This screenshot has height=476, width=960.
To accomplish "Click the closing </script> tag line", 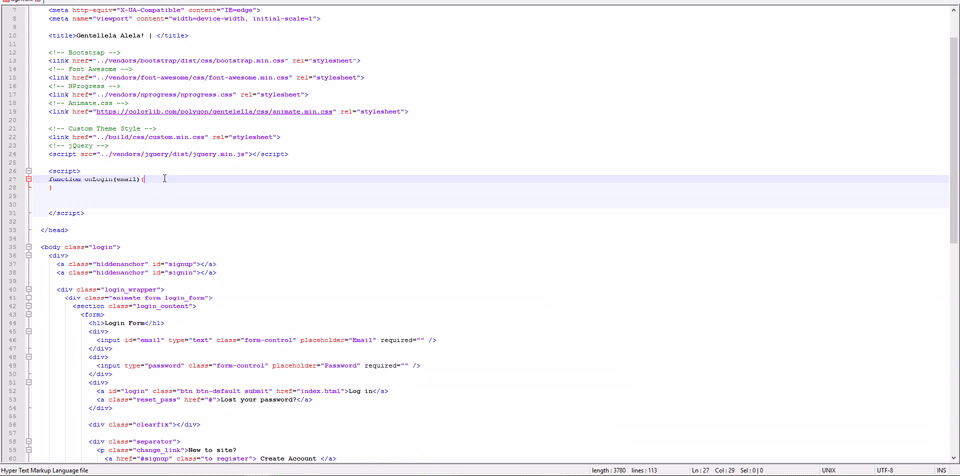I will coord(67,213).
